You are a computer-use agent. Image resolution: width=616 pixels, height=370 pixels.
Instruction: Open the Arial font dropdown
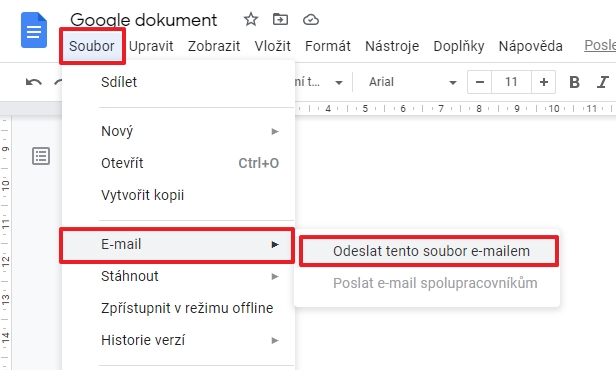point(412,82)
